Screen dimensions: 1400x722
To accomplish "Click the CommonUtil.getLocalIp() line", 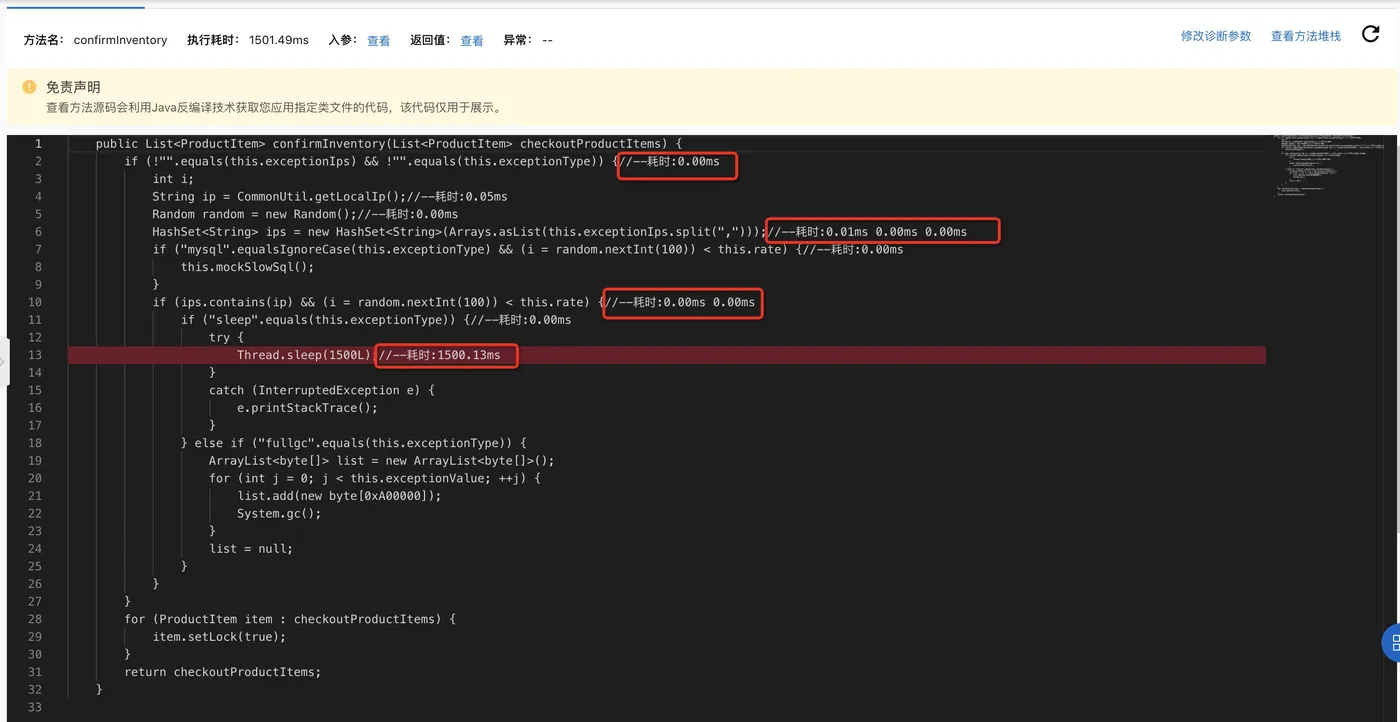I will tap(330, 196).
